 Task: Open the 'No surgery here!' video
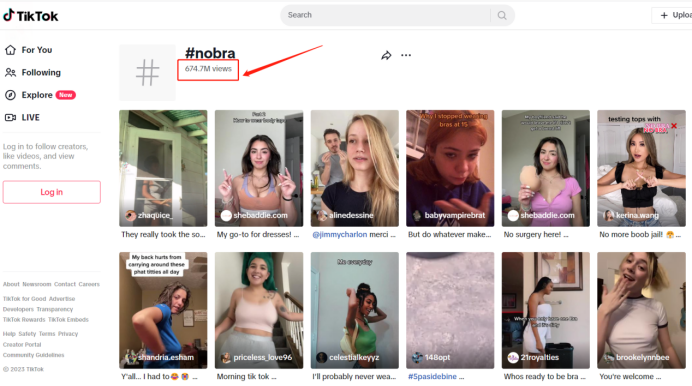[545, 168]
